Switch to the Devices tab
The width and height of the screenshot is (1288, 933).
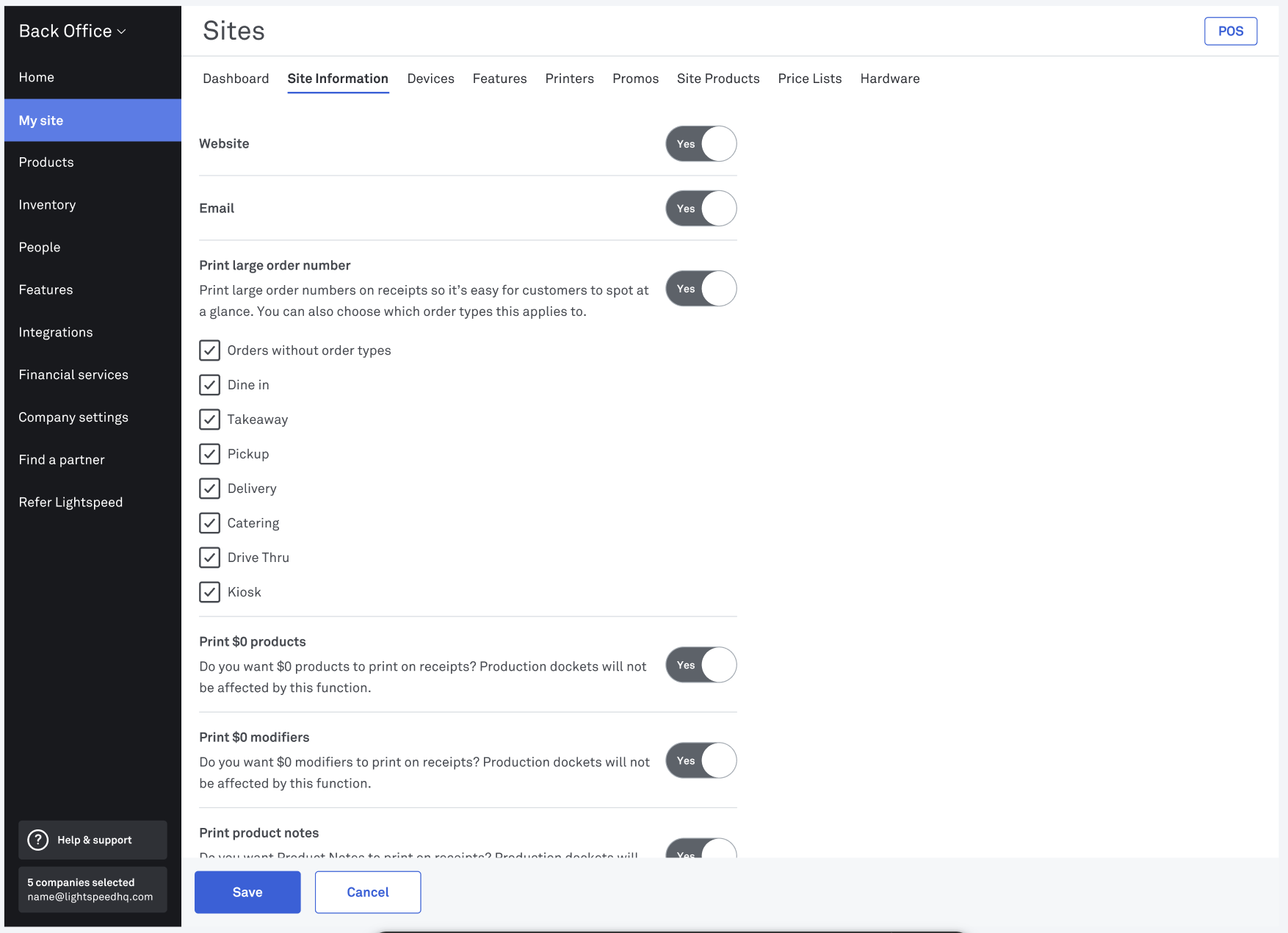[430, 79]
